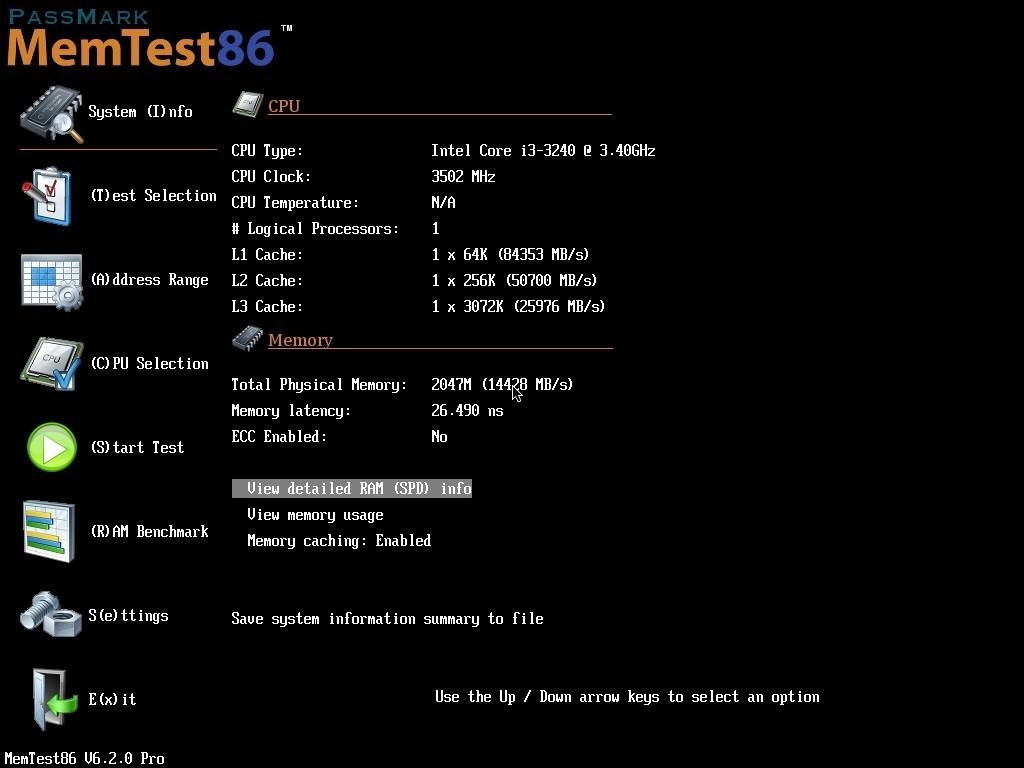
Task: Click the System Info chip magnifier icon
Action: tap(52, 114)
